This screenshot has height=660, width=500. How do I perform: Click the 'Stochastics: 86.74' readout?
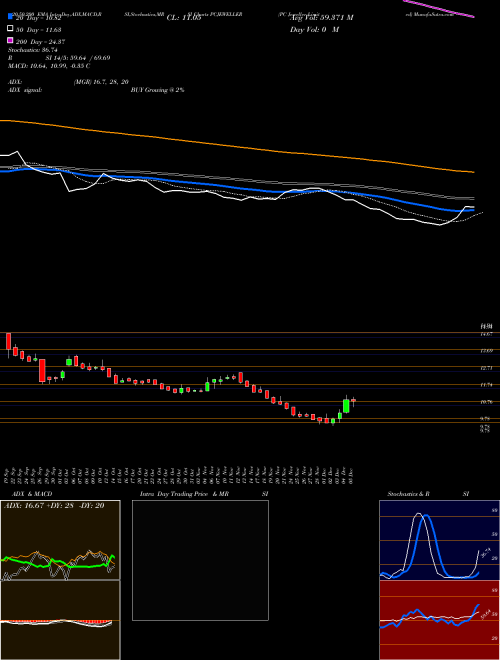(33, 50)
